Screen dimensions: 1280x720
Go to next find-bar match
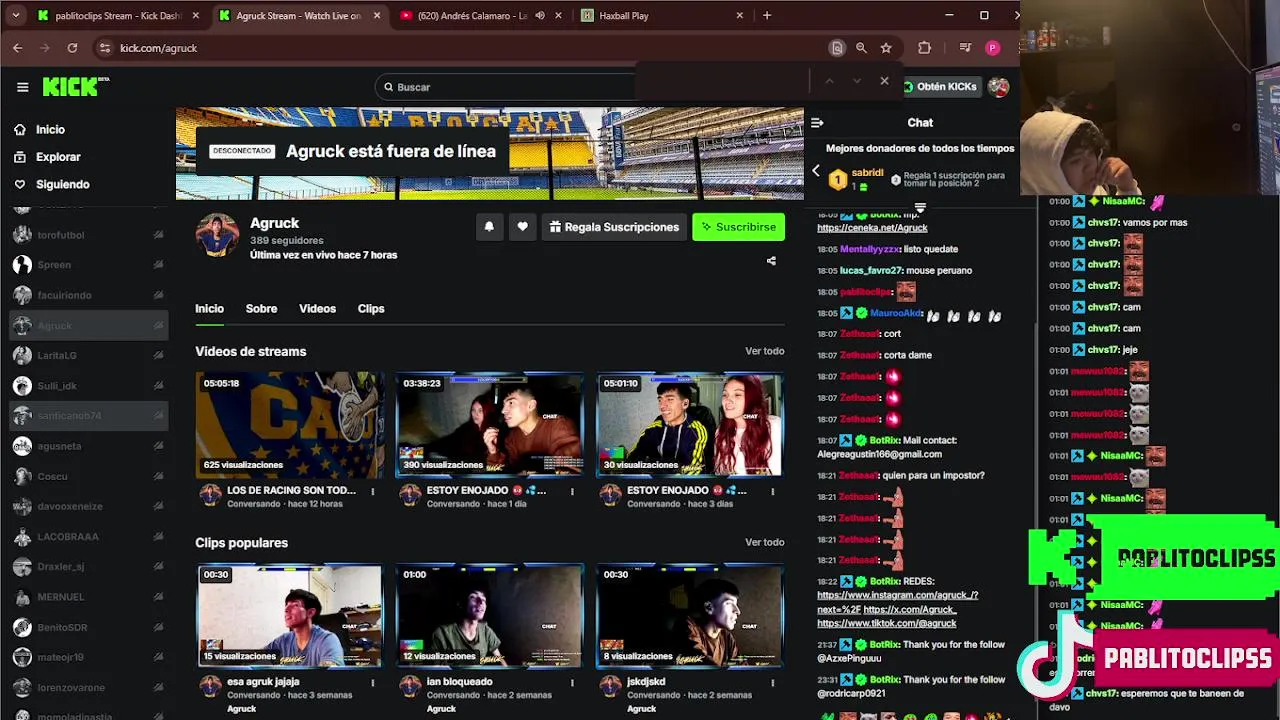[x=857, y=81]
